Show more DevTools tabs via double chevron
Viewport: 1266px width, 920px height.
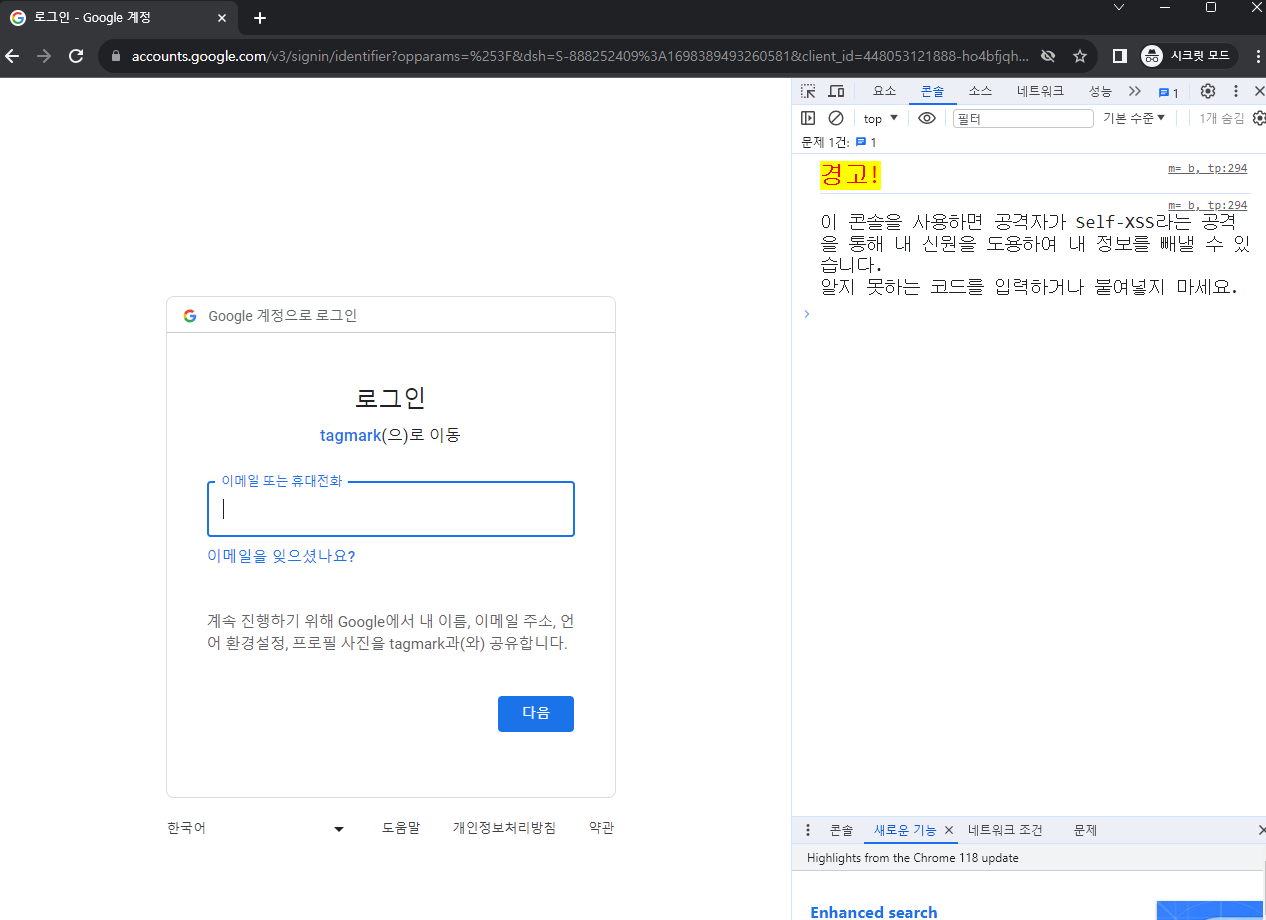pyautogui.click(x=1134, y=91)
